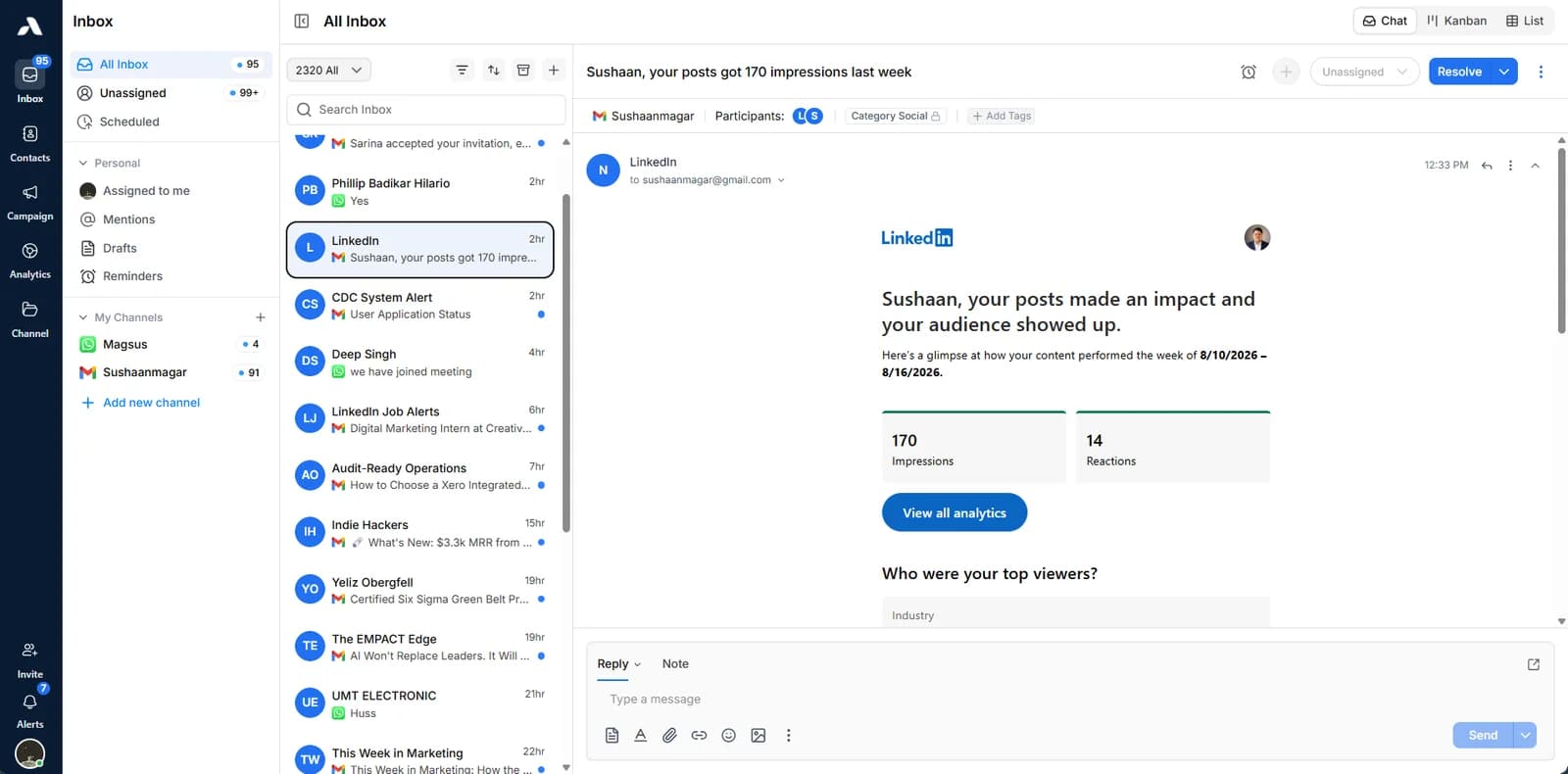The width and height of the screenshot is (1568, 774).
Task: Click Resolve button
Action: 1459,72
